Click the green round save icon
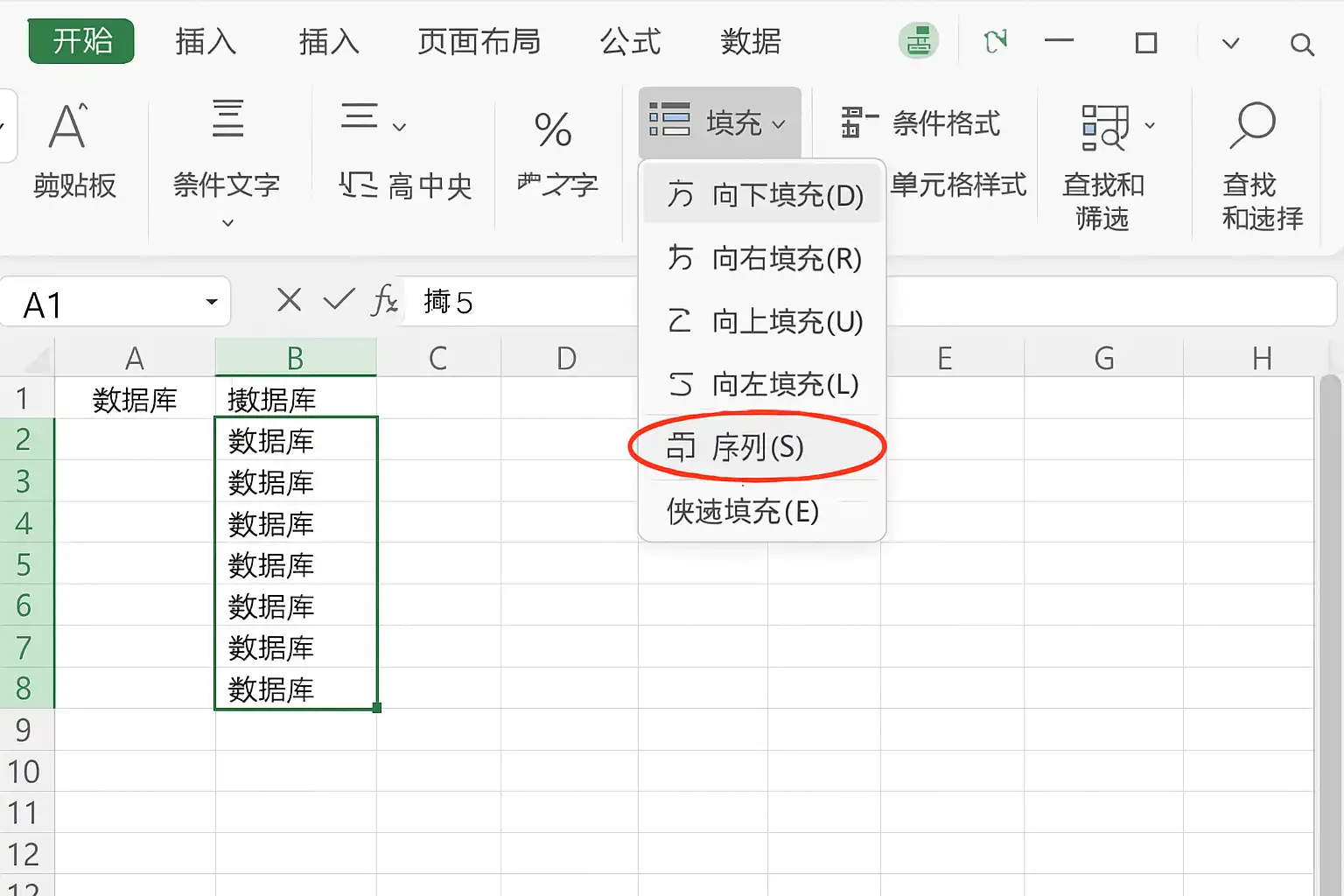Image resolution: width=1344 pixels, height=896 pixels. click(919, 41)
